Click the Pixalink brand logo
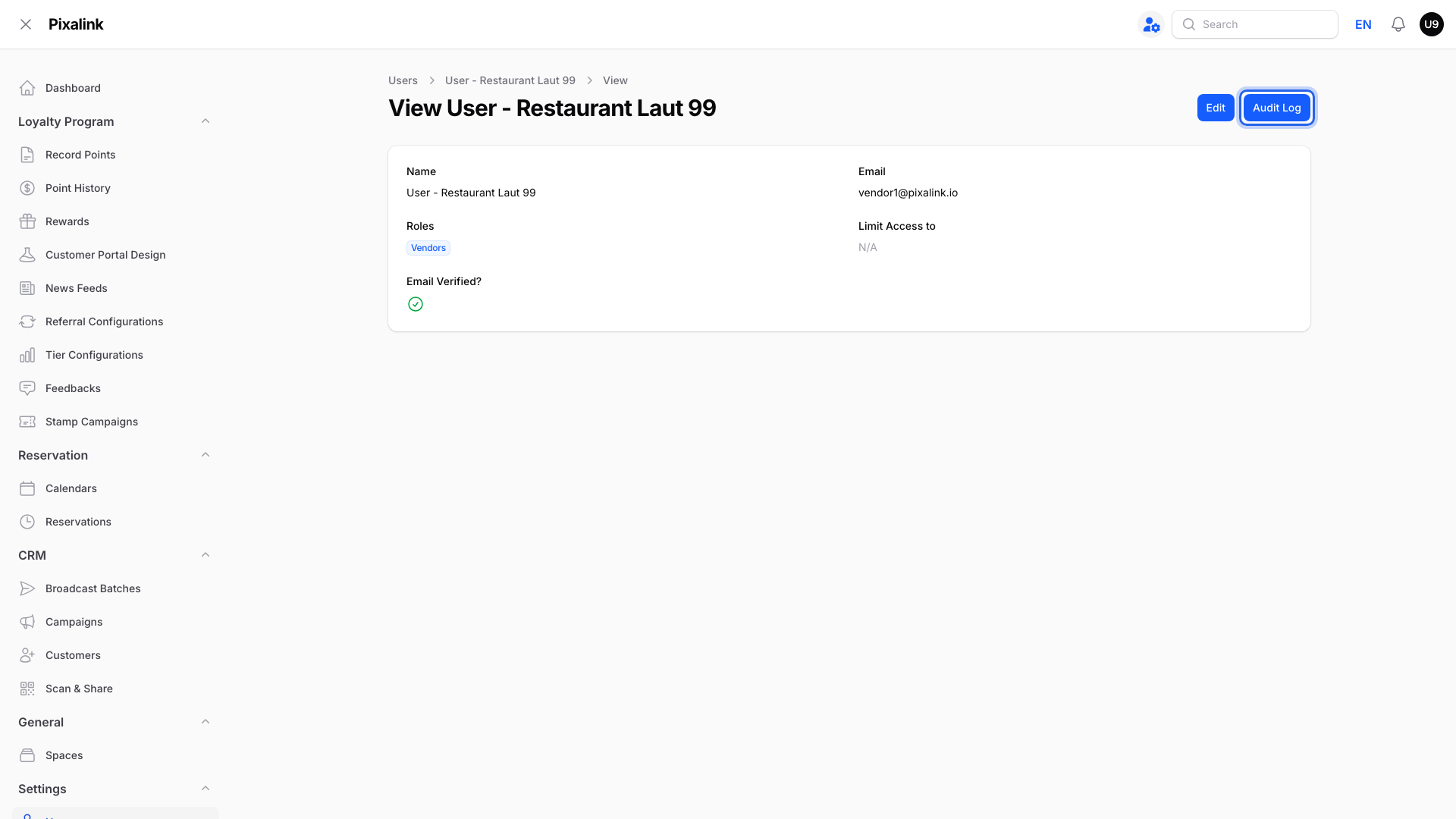Screen dimensions: 1456x819 click(x=76, y=24)
